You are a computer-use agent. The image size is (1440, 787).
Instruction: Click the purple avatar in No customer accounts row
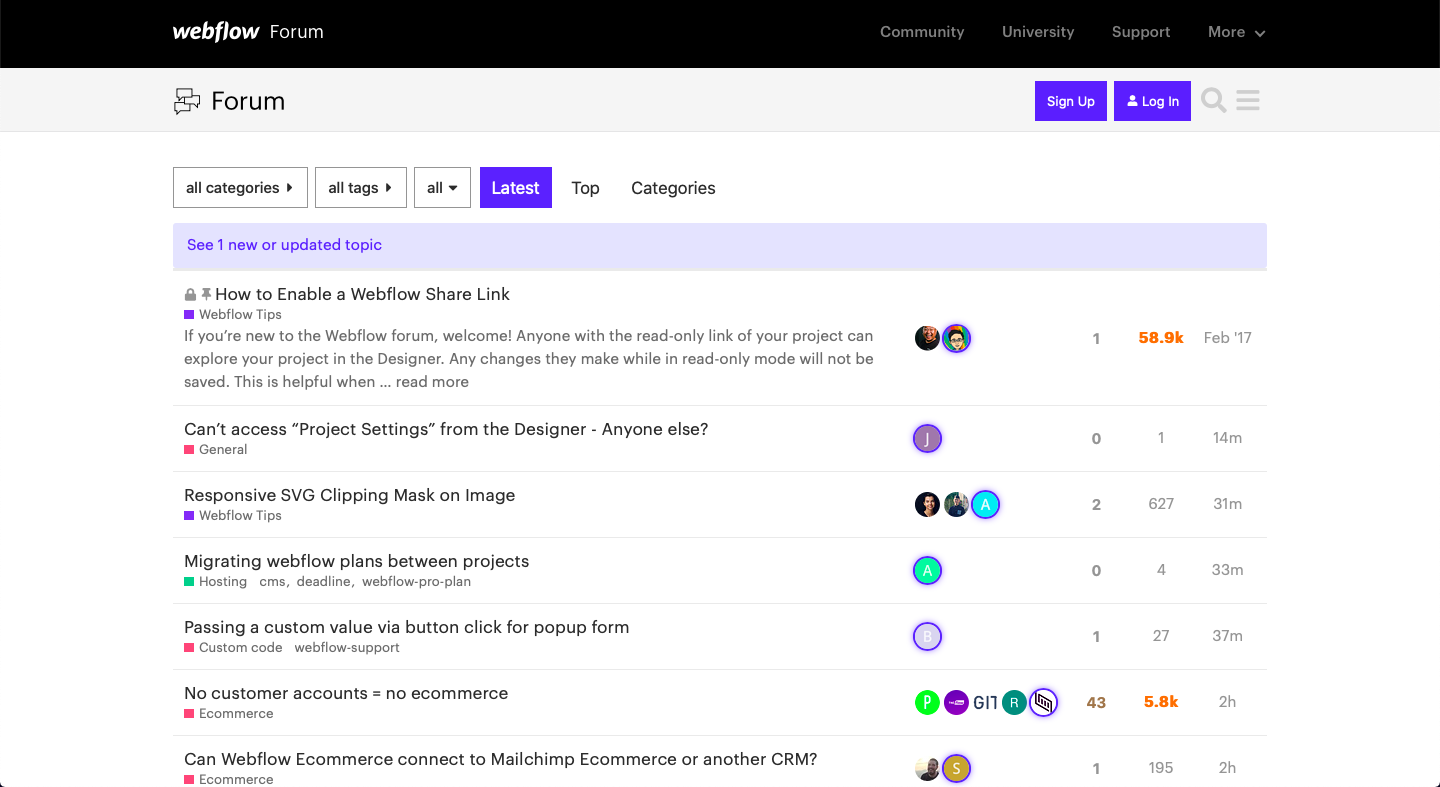point(957,702)
